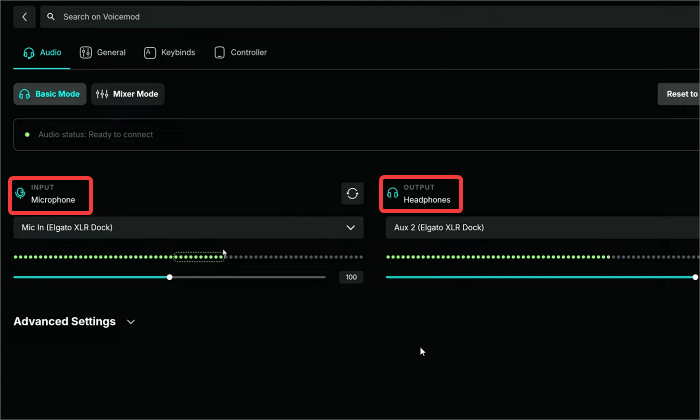Go to the Controller tab
The width and height of the screenshot is (700, 420).
point(240,52)
